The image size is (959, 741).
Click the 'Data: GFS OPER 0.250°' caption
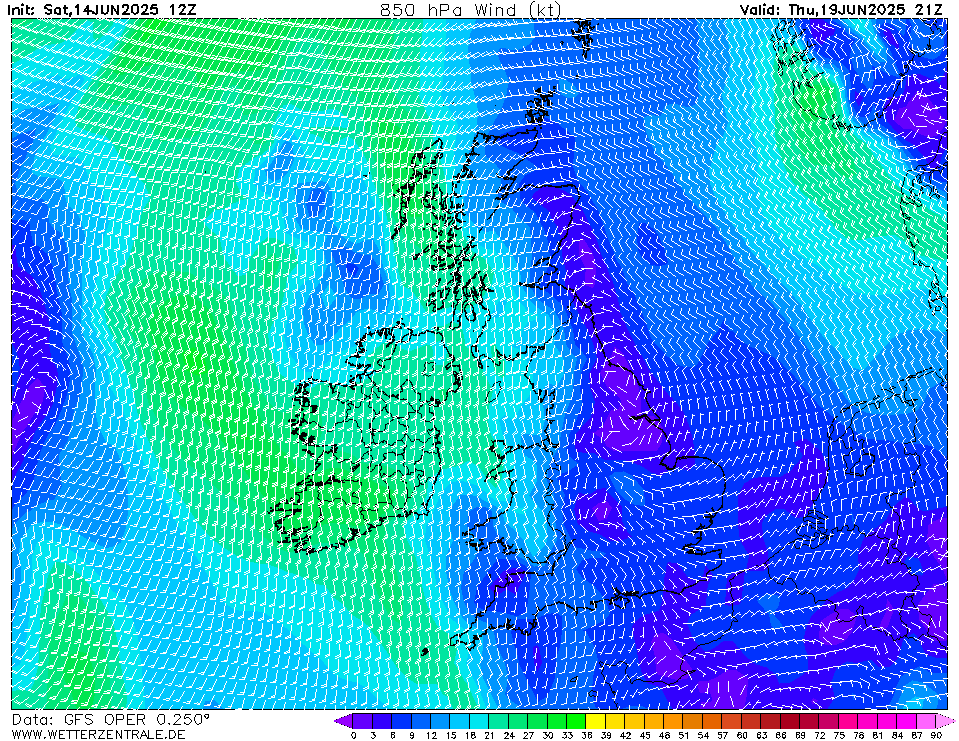coord(111,720)
